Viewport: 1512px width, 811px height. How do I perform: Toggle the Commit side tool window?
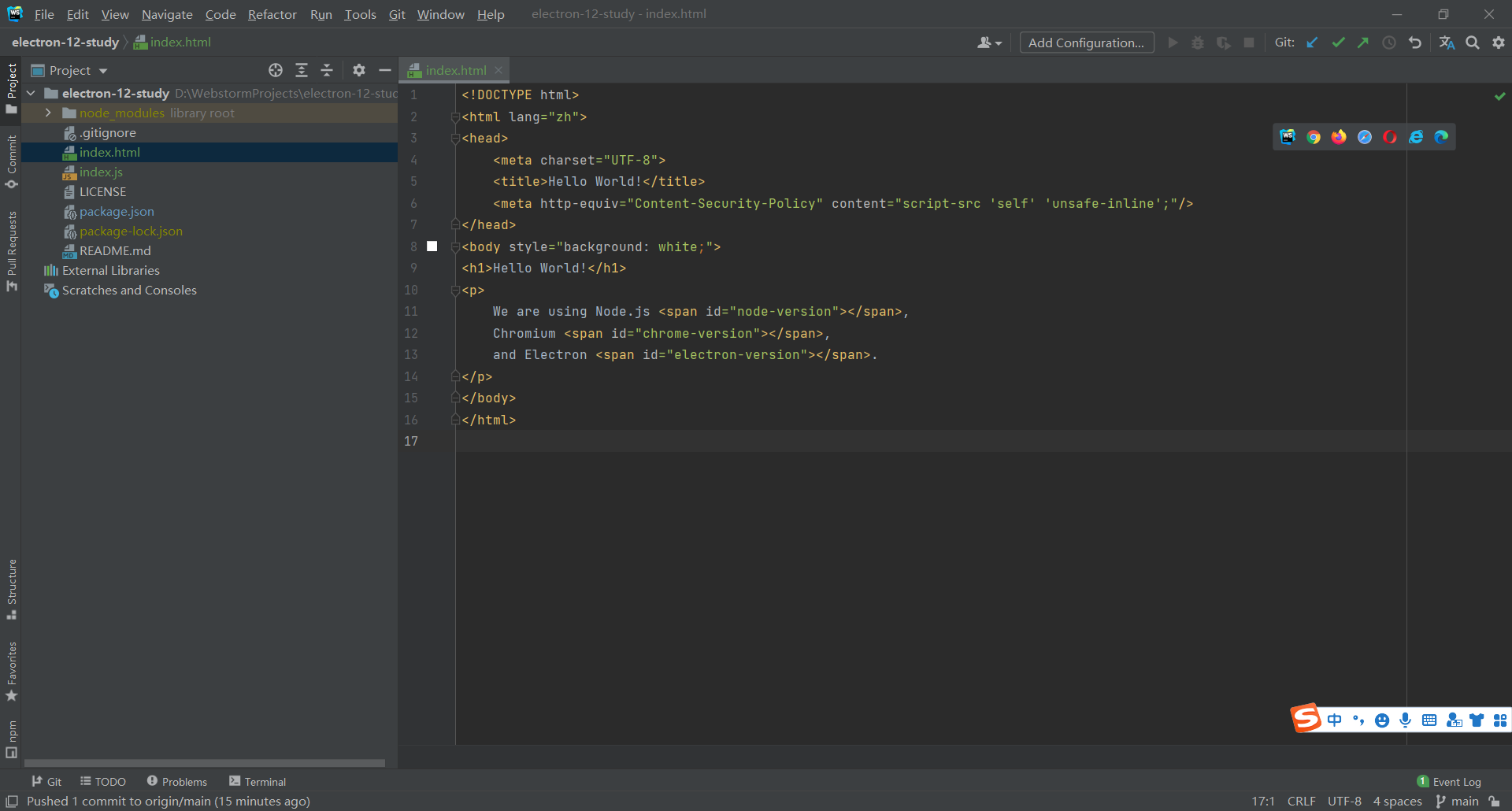(11, 161)
